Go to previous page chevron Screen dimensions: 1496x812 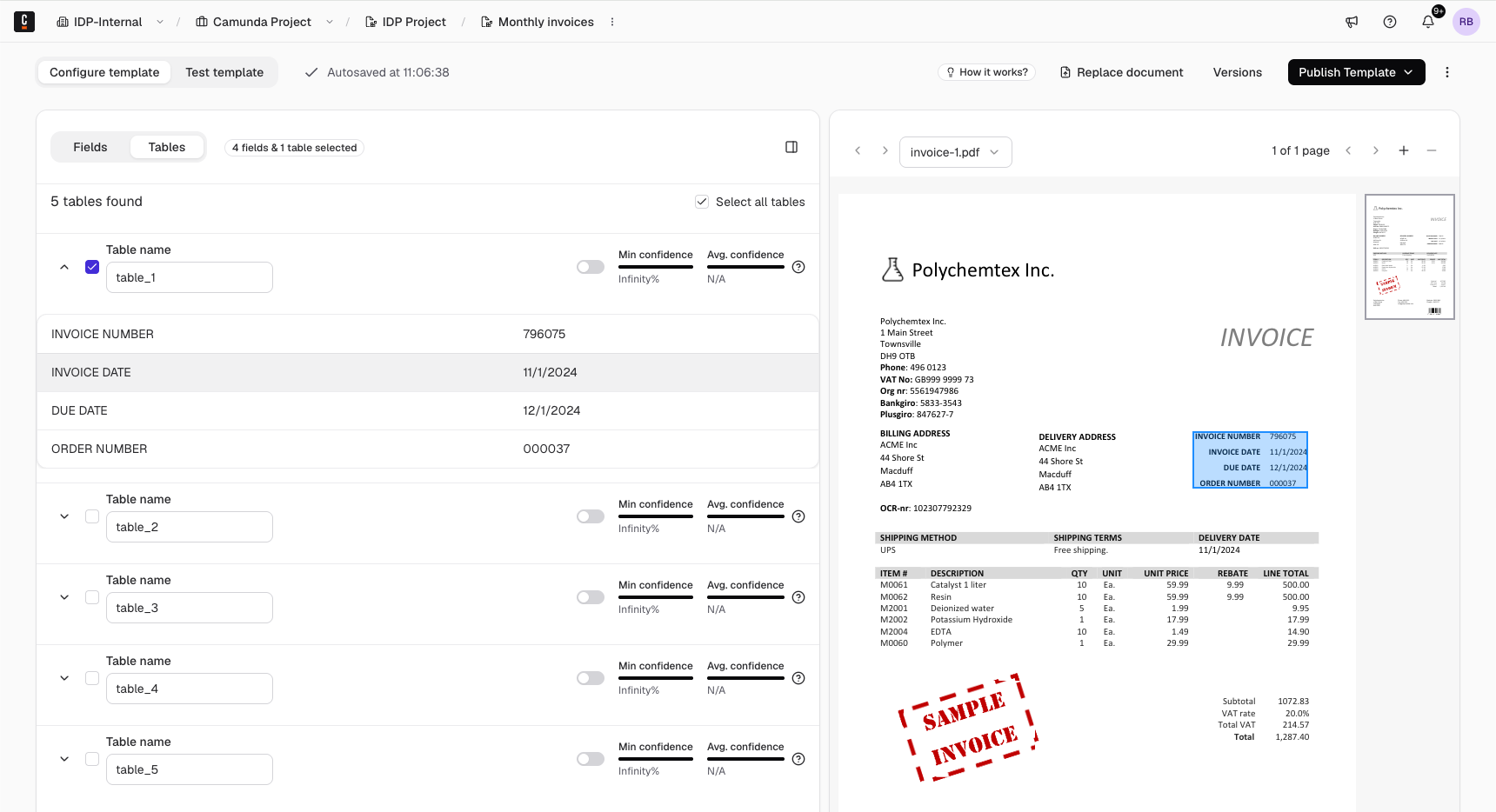1348,151
